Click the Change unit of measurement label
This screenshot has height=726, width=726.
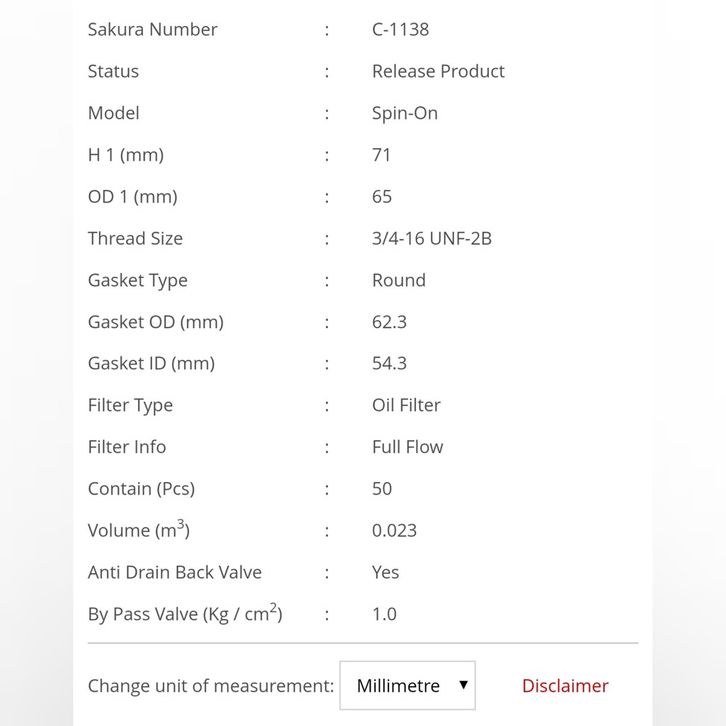pyautogui.click(x=211, y=686)
